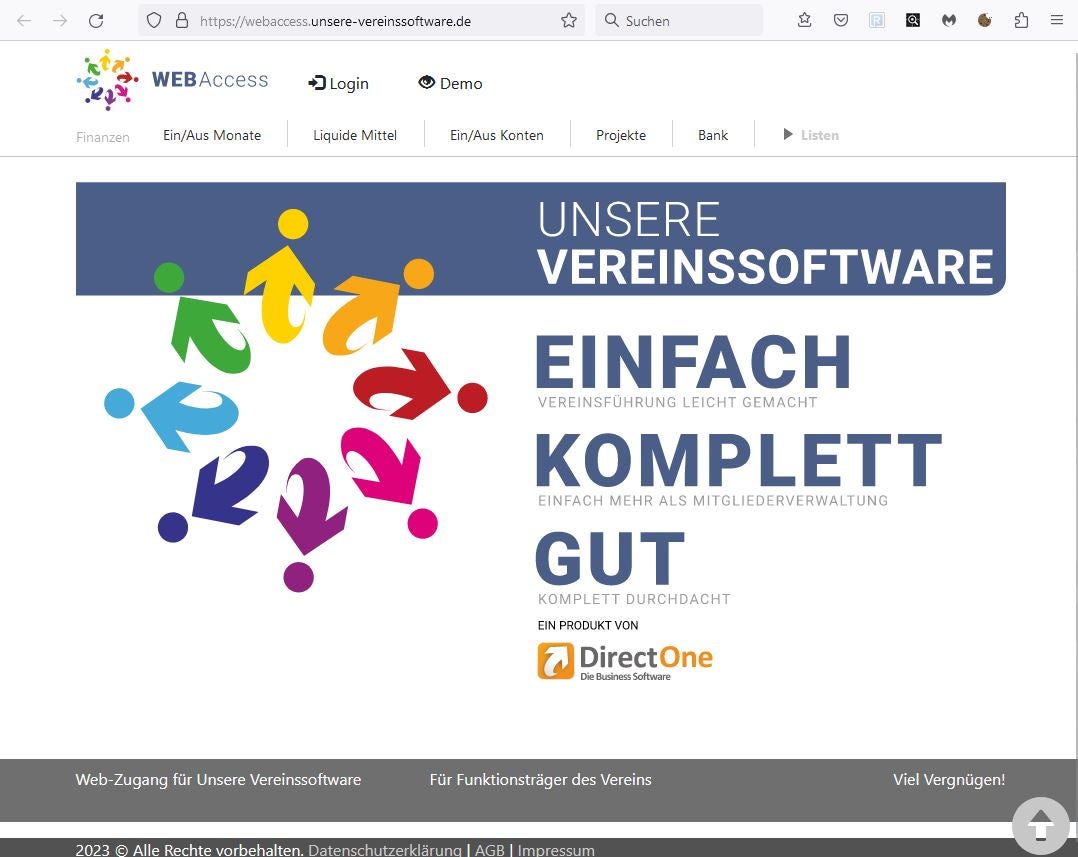Viewport: 1078px width, 857px height.
Task: Click the WEBAccess logo
Action: tap(173, 80)
